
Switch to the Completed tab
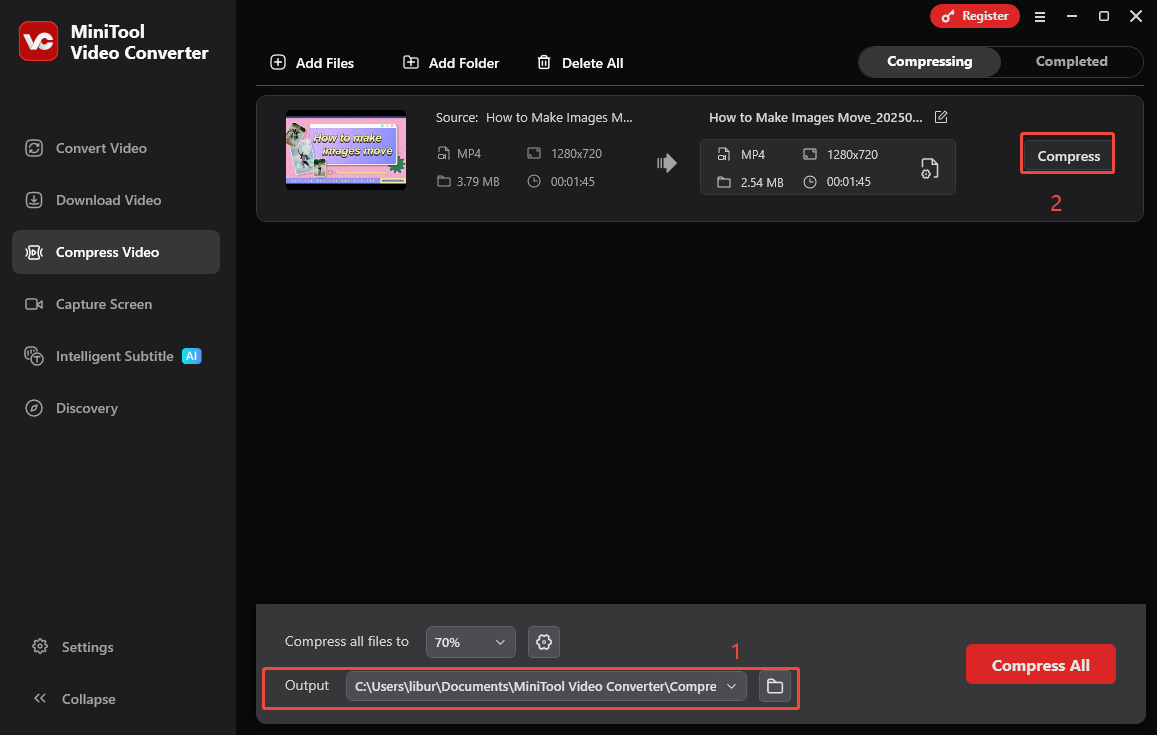(x=1071, y=61)
